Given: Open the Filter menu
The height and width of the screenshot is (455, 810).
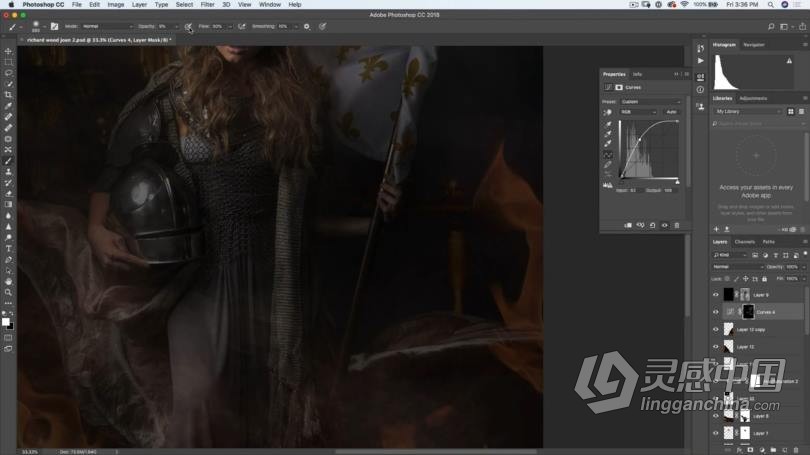Looking at the screenshot, I should tap(207, 5).
